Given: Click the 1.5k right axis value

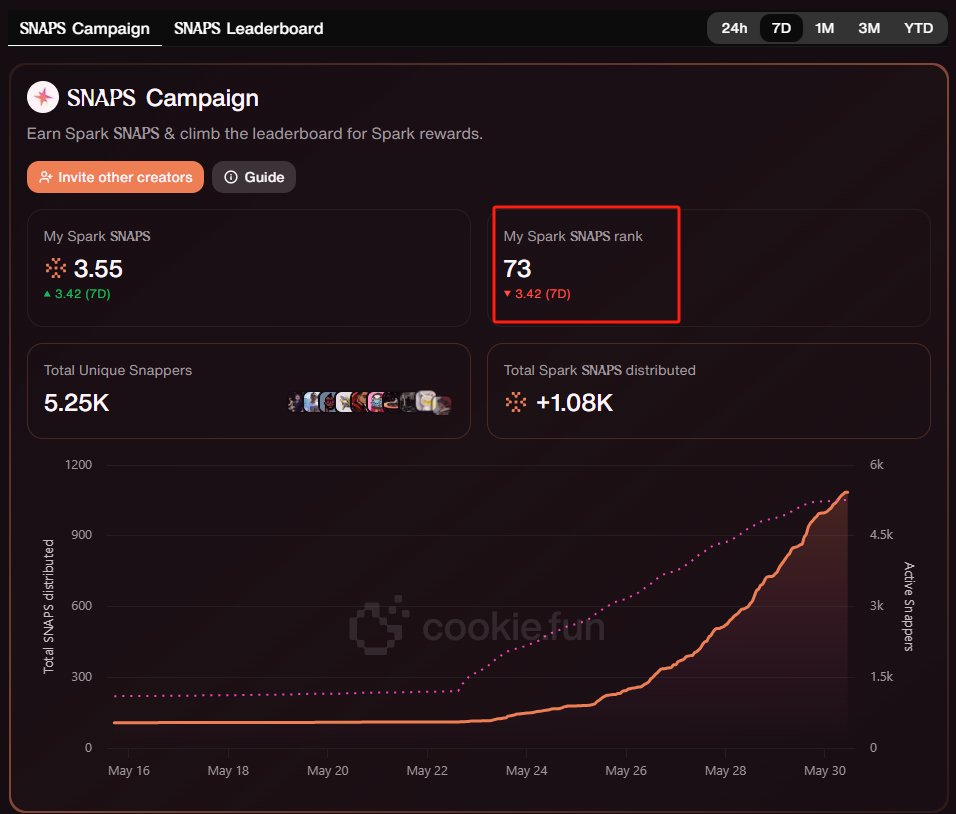Looking at the screenshot, I should (x=881, y=677).
